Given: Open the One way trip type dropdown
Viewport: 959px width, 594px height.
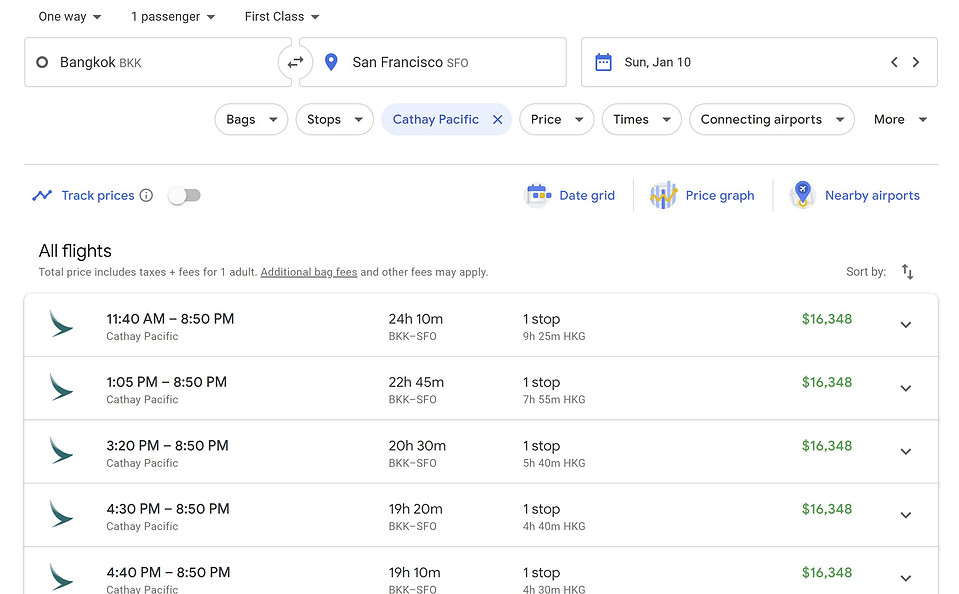Looking at the screenshot, I should tap(70, 17).
